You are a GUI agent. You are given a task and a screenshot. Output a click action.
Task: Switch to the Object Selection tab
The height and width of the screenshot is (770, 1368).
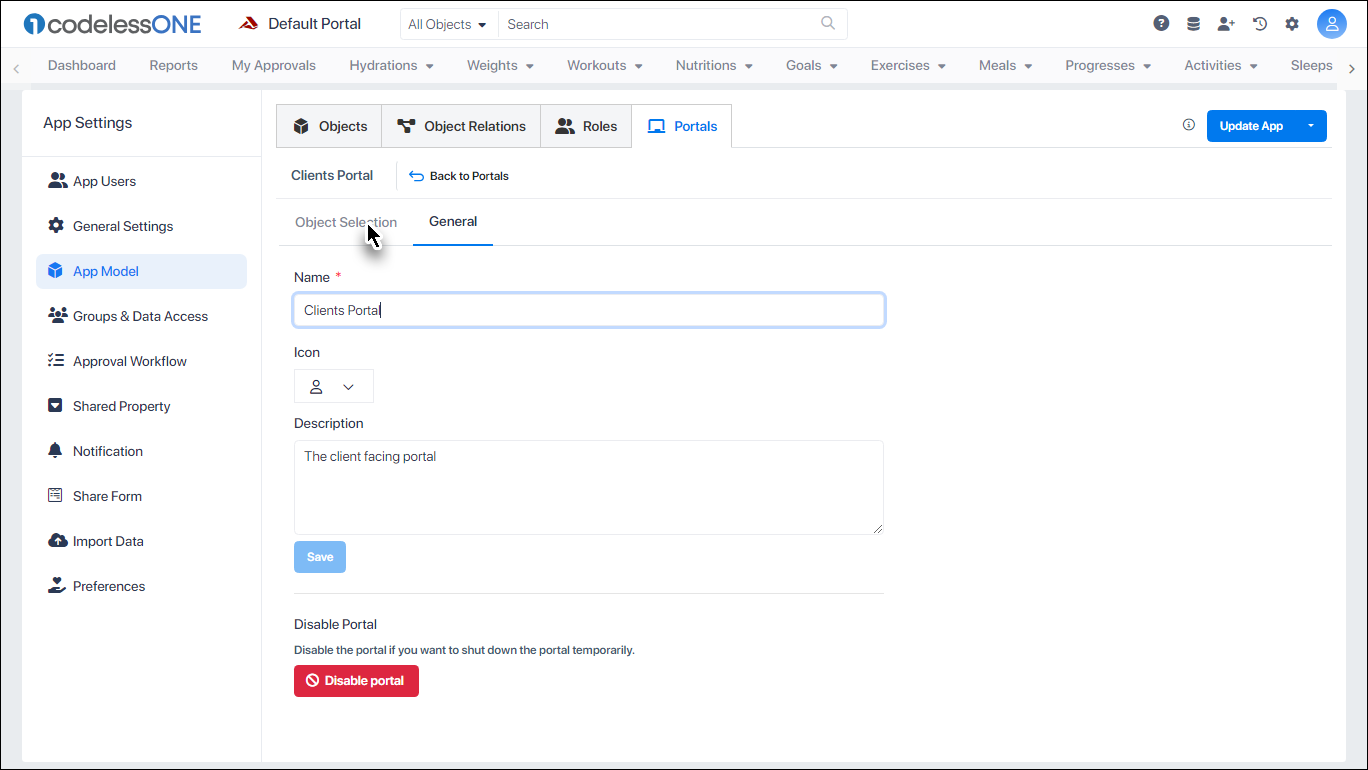tap(345, 221)
